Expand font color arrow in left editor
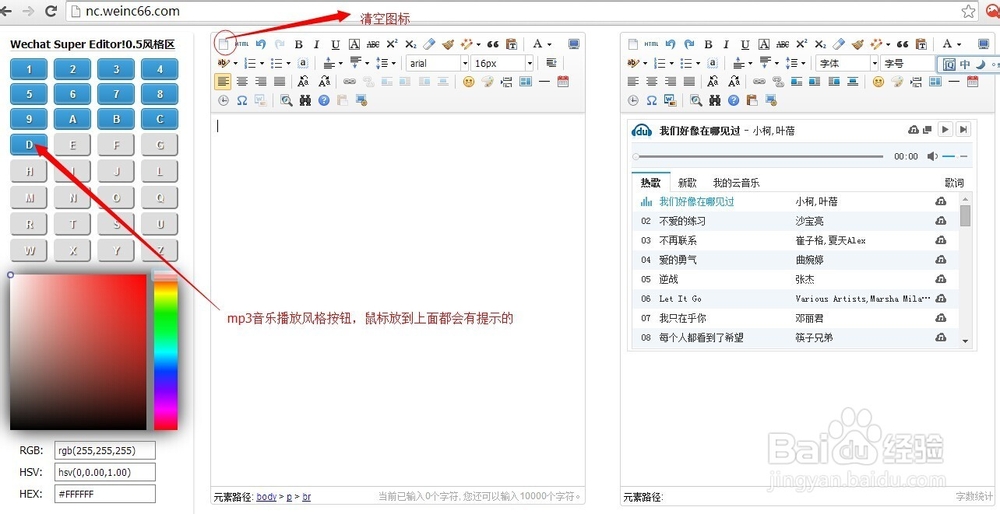This screenshot has width=1000, height=514. pyautogui.click(x=550, y=45)
